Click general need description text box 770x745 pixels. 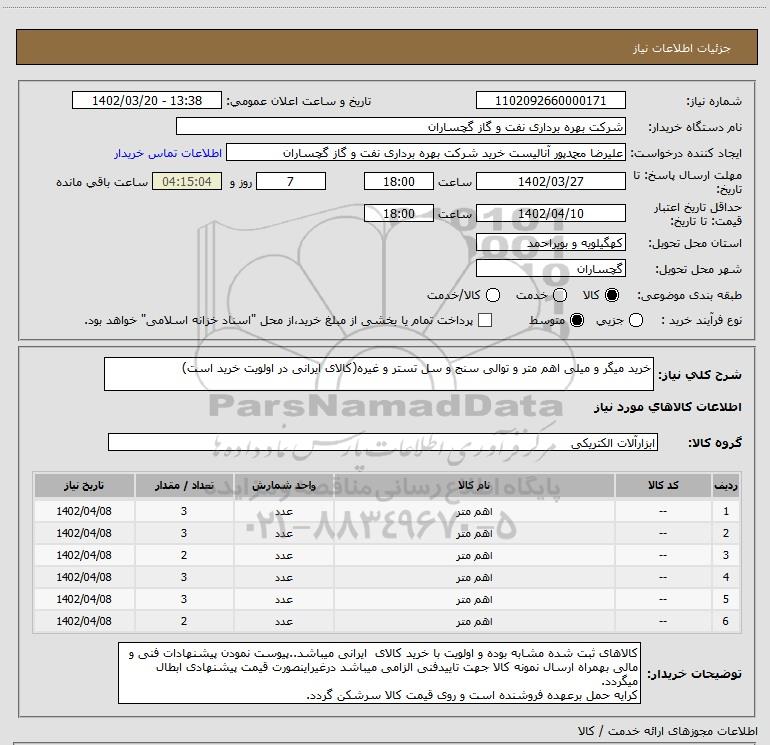[379, 374]
